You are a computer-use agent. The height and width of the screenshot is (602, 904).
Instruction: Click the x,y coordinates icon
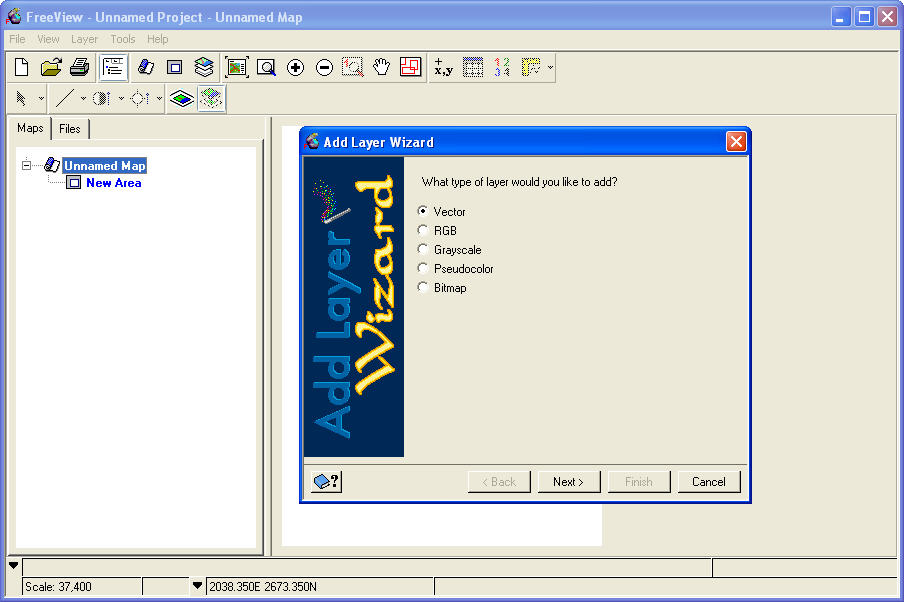coord(443,67)
